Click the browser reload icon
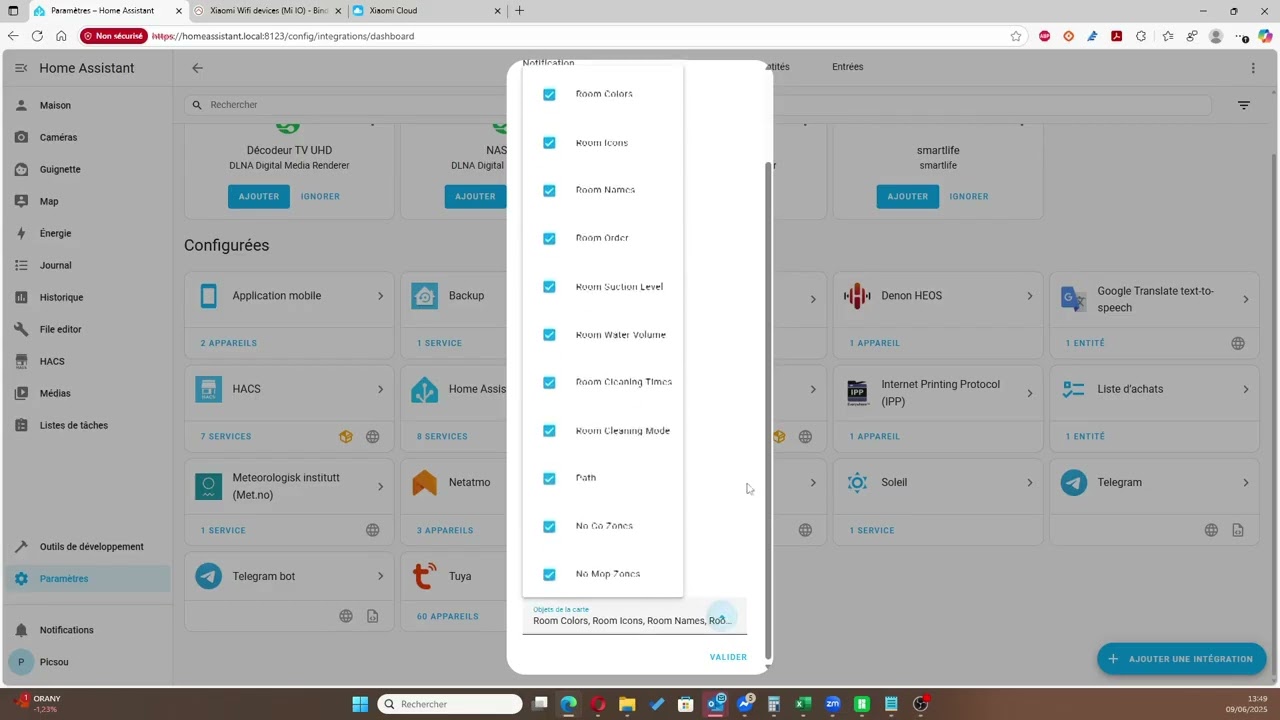 (x=37, y=36)
